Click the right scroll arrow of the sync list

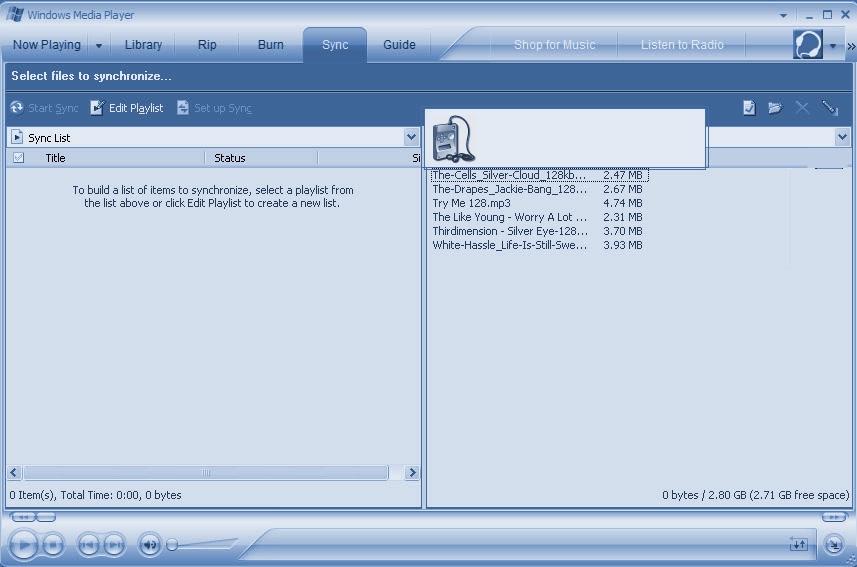(412, 472)
